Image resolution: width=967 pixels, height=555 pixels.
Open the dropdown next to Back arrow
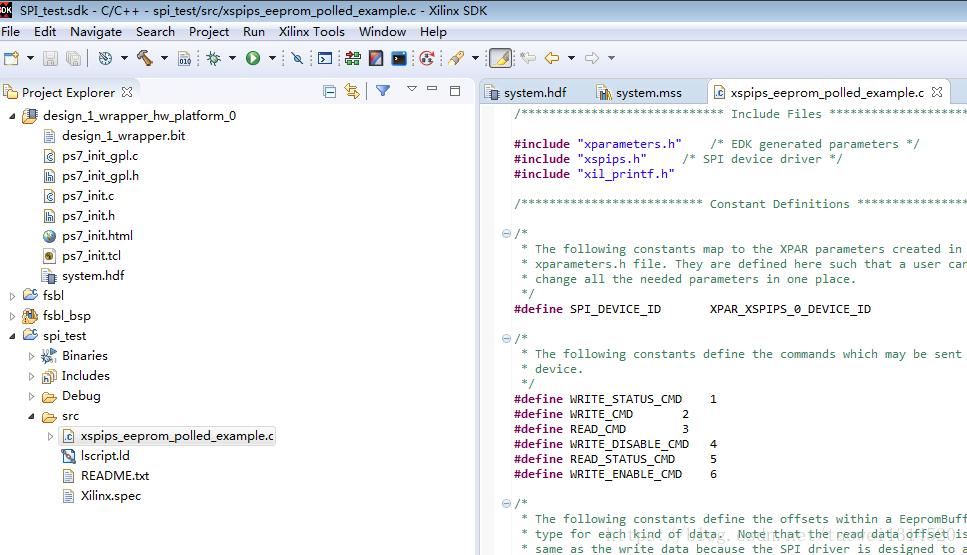(x=572, y=58)
